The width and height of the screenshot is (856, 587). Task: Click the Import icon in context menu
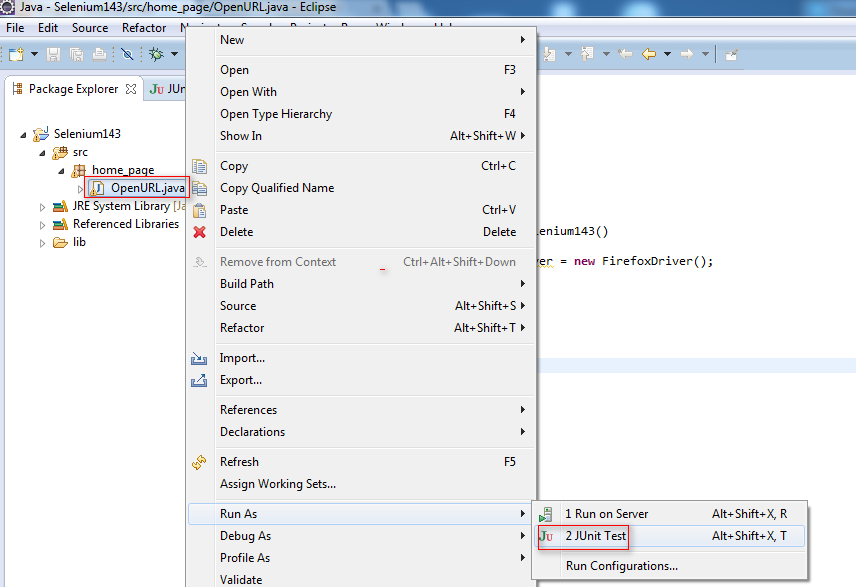(199, 358)
